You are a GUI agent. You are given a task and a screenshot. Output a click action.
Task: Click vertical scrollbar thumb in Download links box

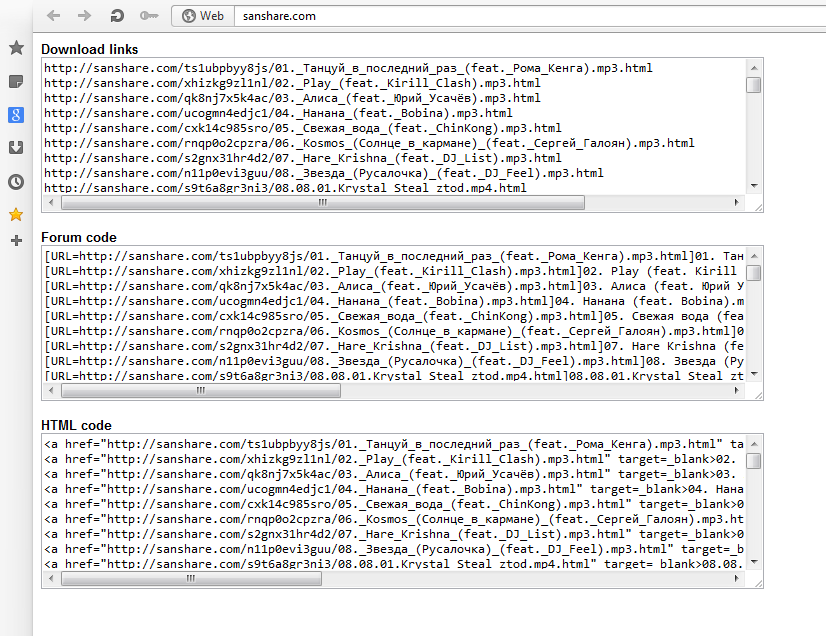[754, 85]
